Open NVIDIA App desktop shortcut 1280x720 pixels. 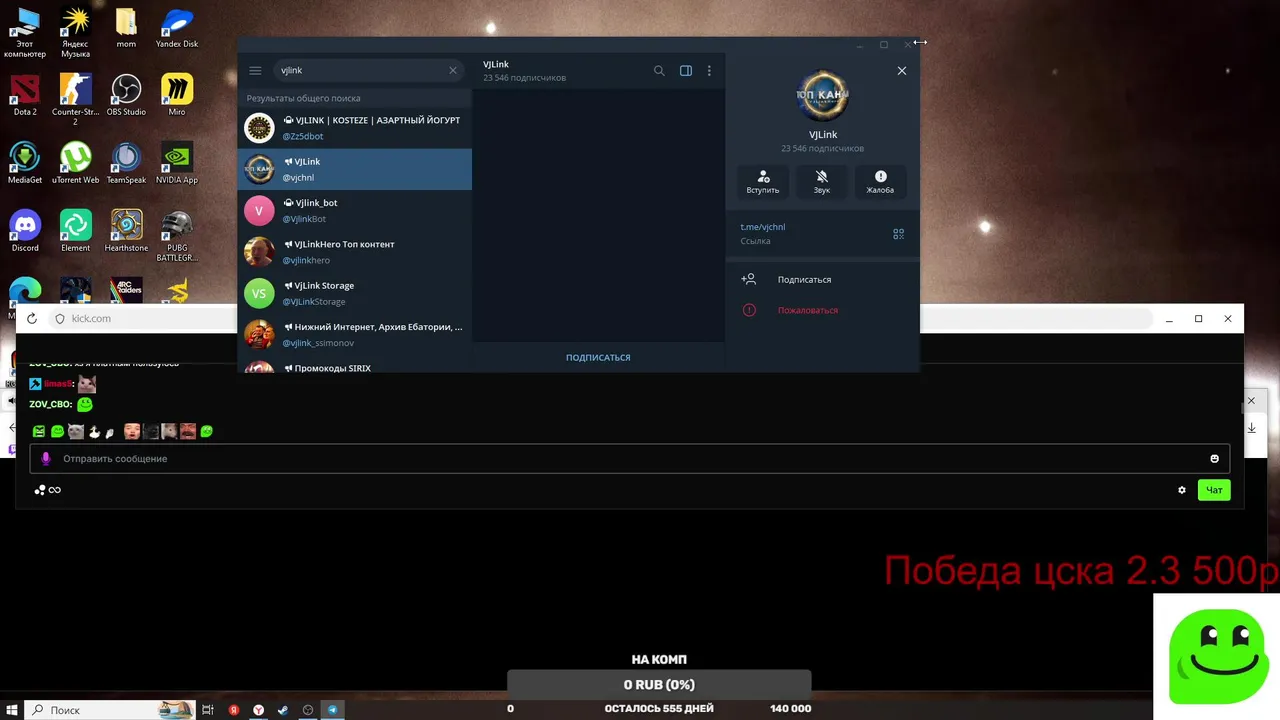point(177,163)
